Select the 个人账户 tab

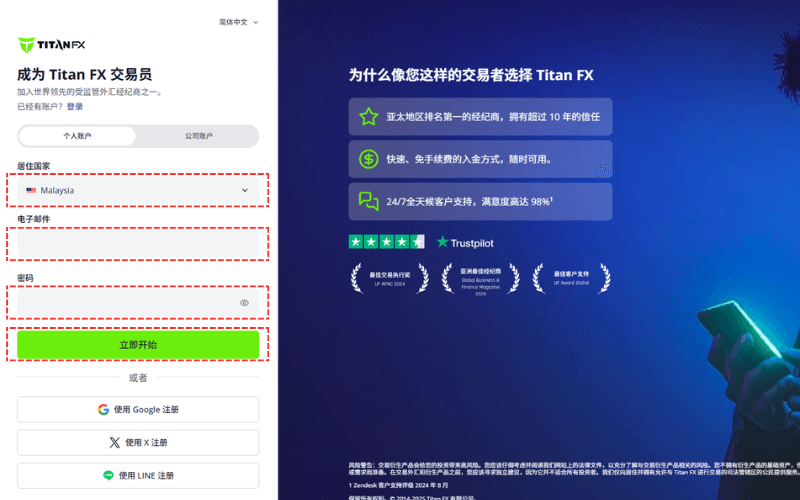tap(77, 136)
